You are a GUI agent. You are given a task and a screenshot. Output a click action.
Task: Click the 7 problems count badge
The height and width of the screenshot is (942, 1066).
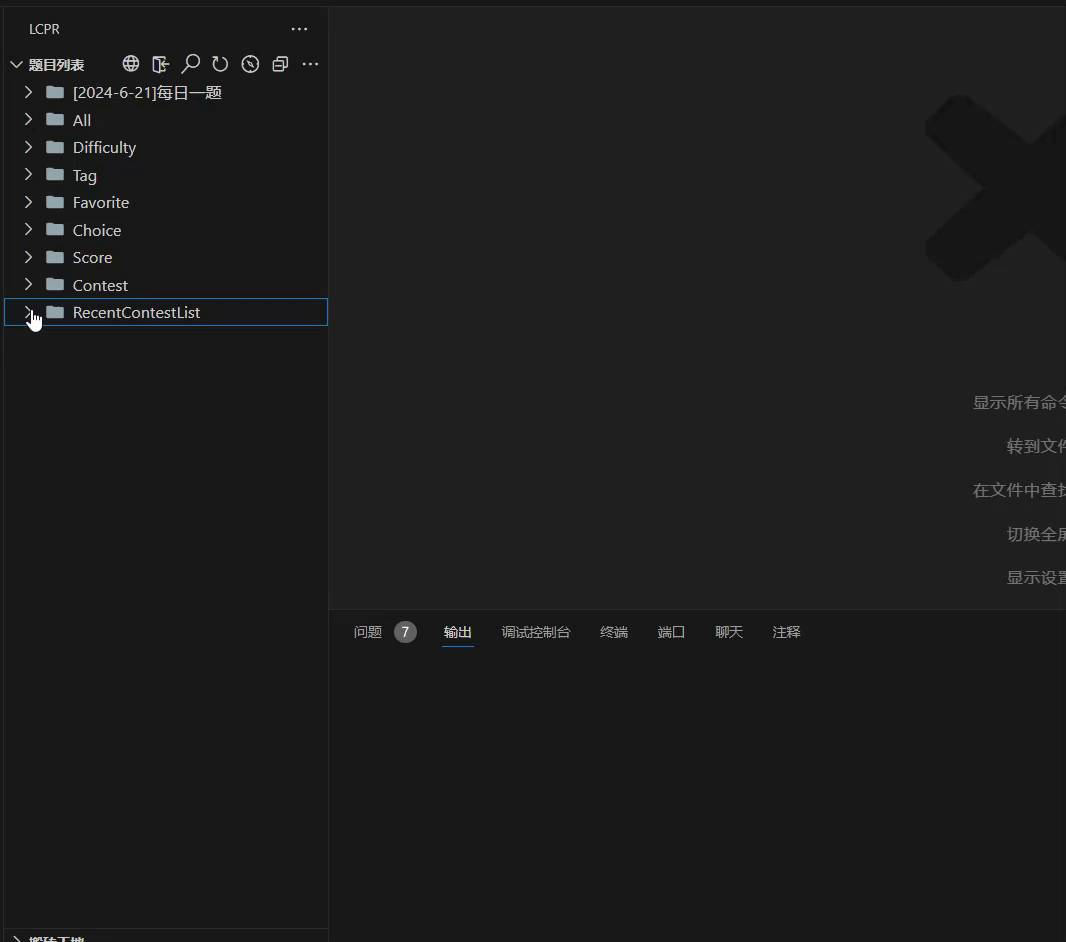coord(405,632)
